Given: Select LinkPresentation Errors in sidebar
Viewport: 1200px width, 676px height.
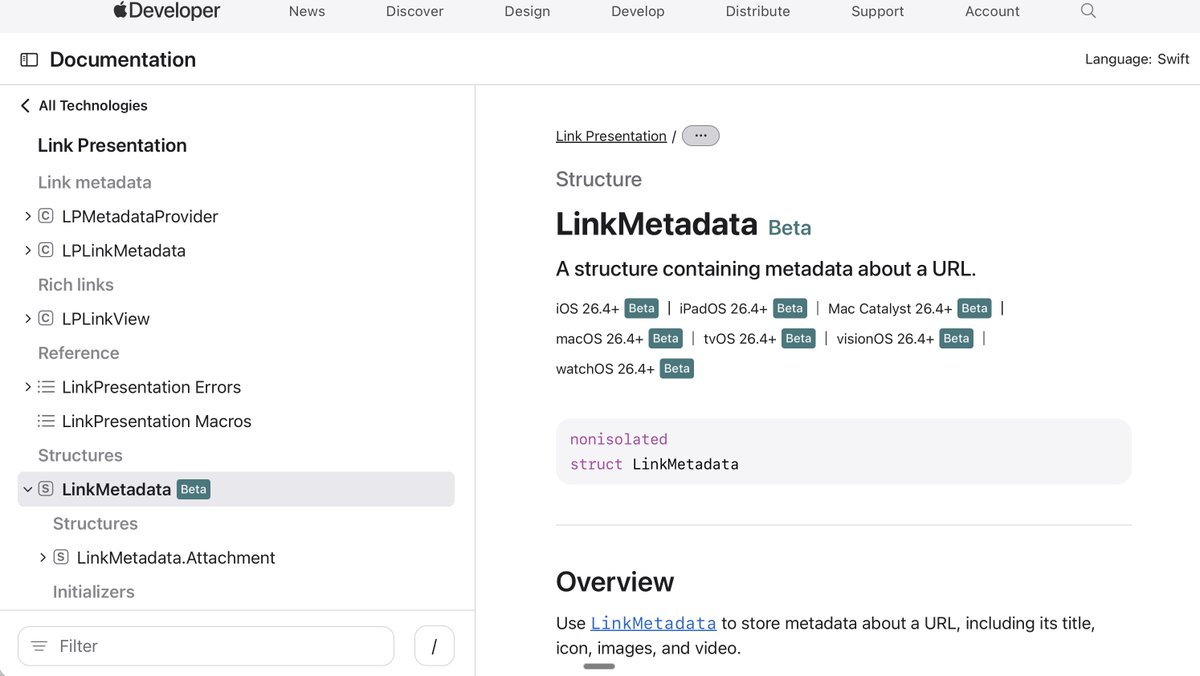Looking at the screenshot, I should pyautogui.click(x=151, y=387).
